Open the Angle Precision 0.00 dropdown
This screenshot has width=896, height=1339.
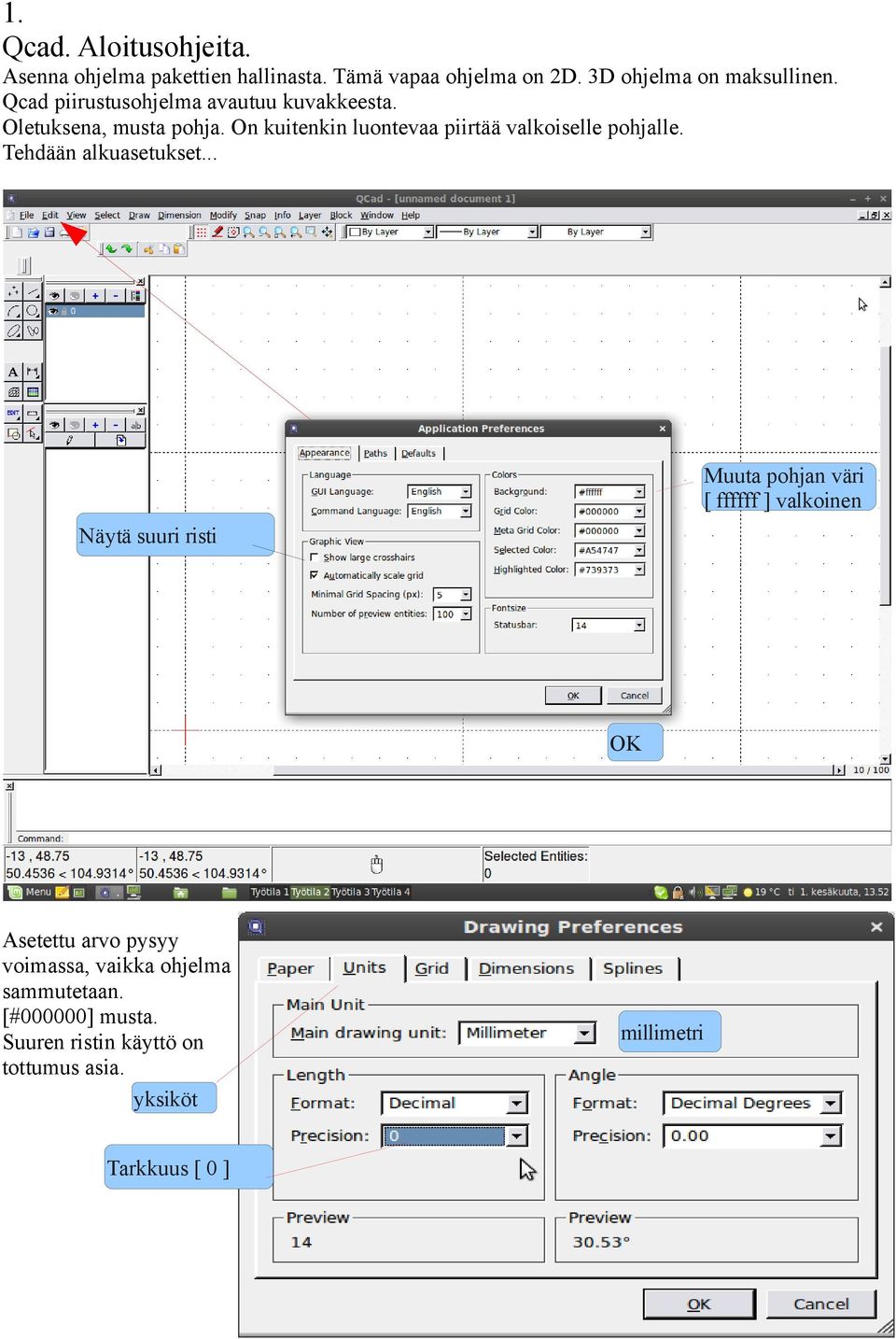[752, 1135]
